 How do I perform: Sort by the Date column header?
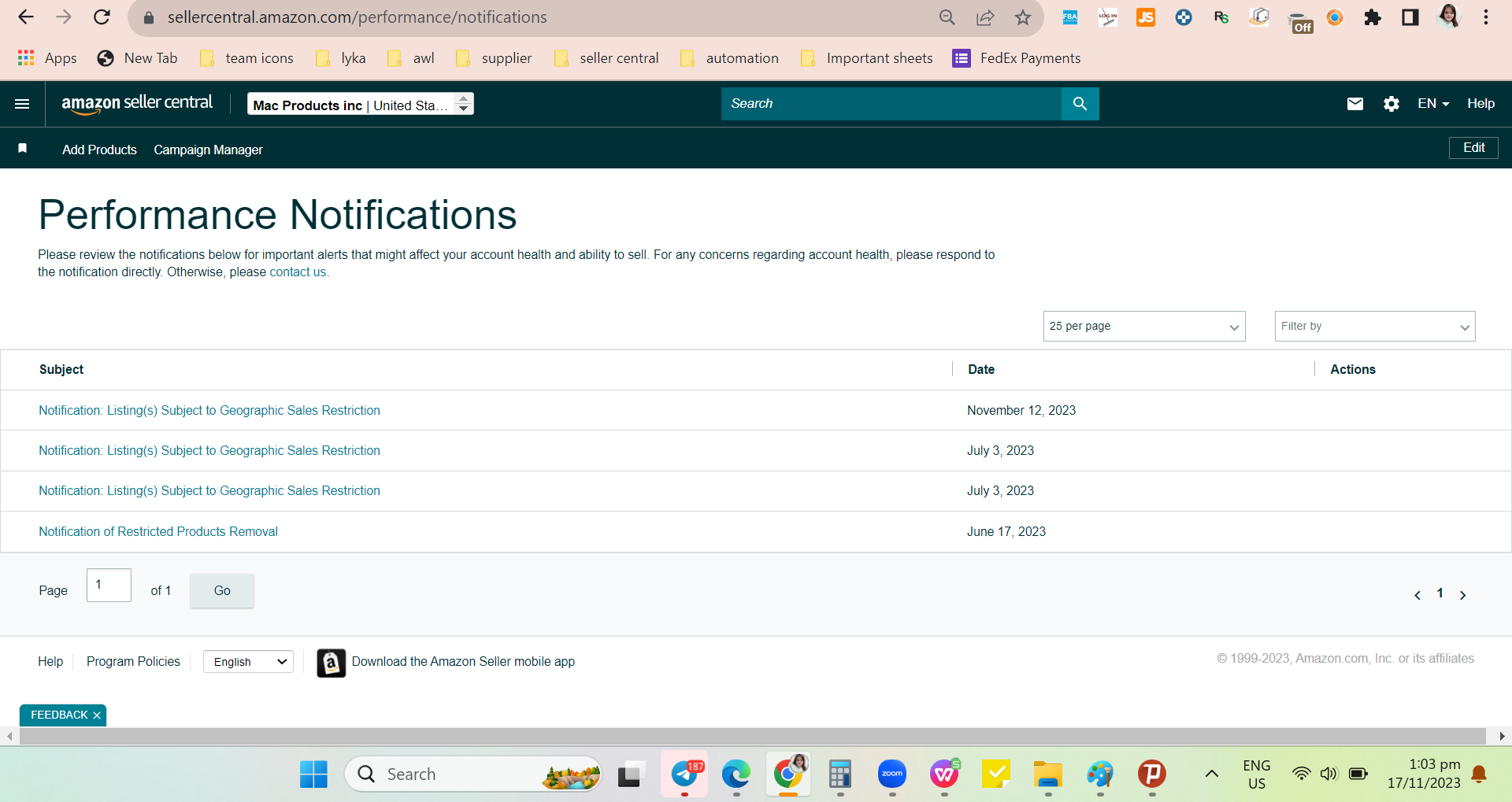[x=981, y=370]
